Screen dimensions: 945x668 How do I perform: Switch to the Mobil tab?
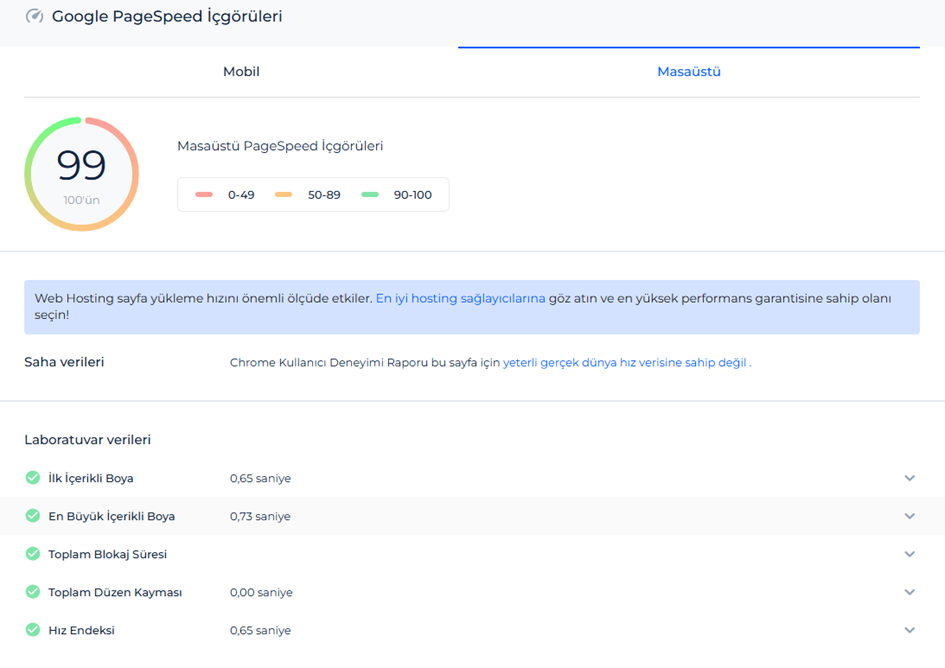pyautogui.click(x=241, y=72)
